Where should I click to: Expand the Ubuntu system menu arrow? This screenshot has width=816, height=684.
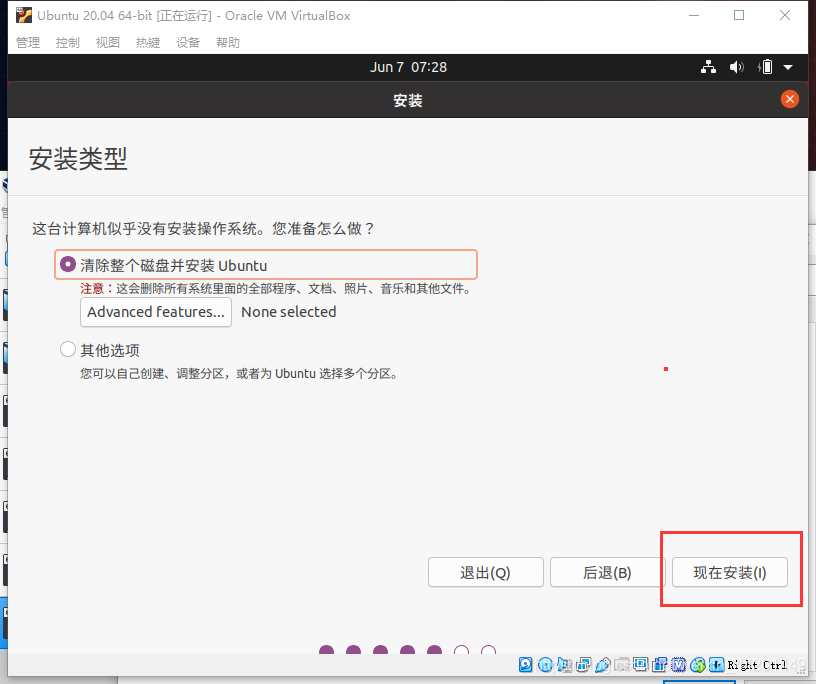(x=788, y=67)
